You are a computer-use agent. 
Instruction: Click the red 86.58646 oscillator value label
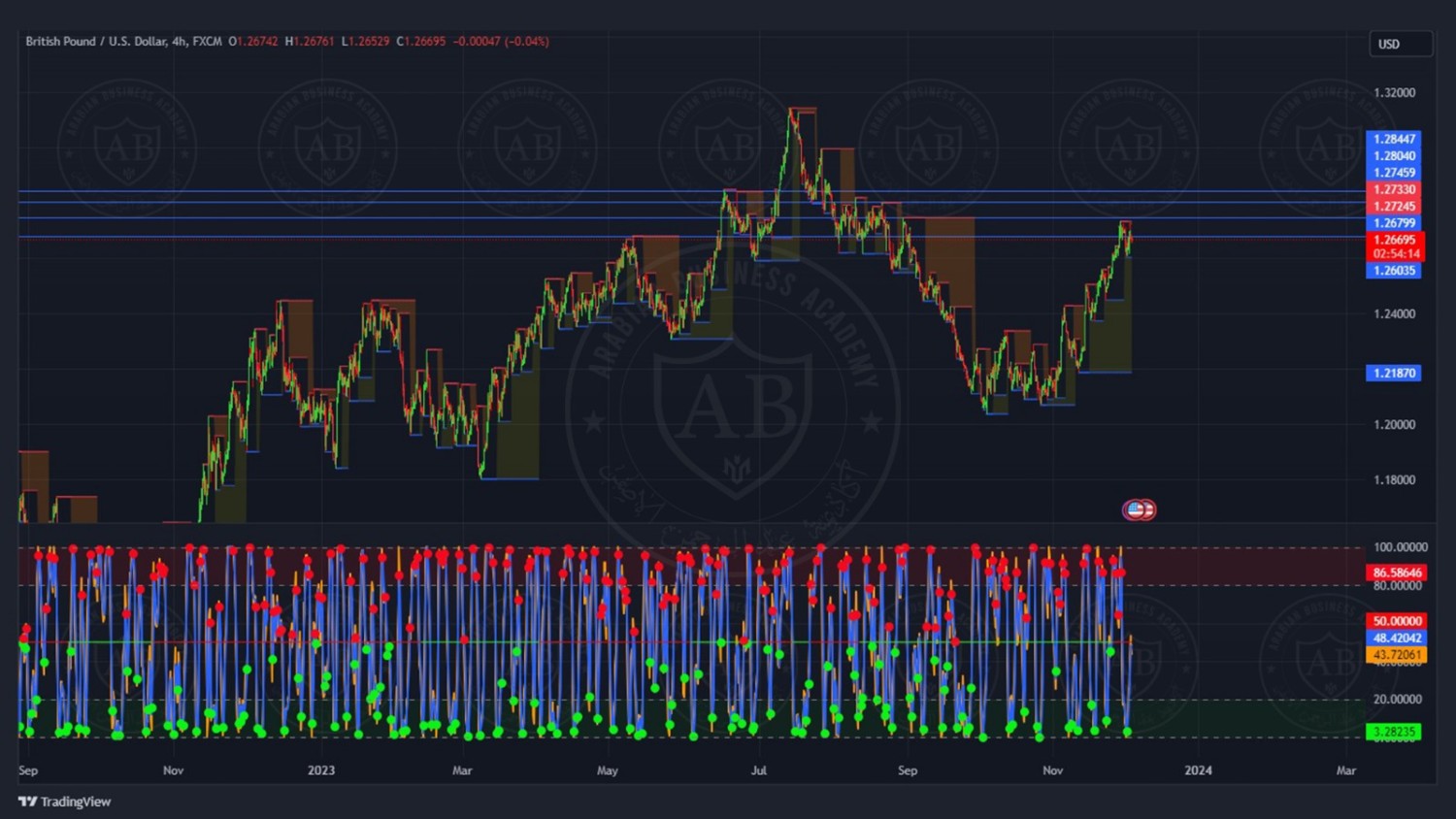(x=1397, y=573)
